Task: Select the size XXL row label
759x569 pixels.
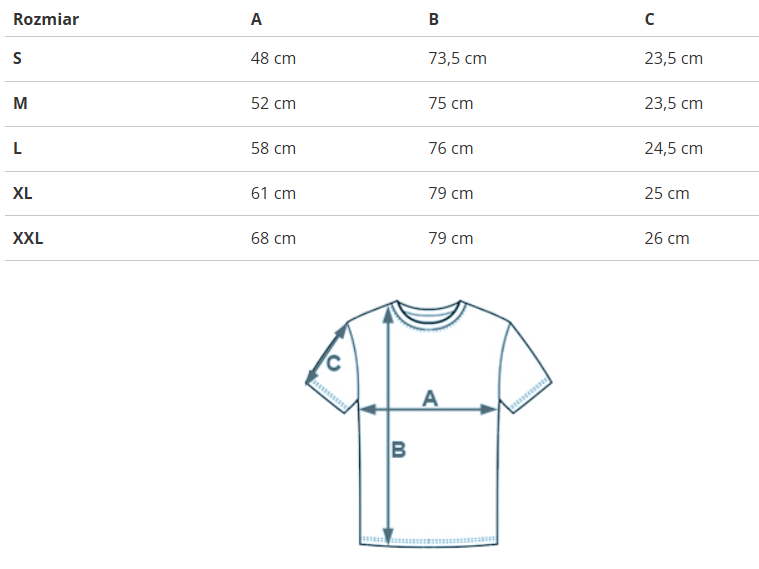Action: [x=28, y=238]
